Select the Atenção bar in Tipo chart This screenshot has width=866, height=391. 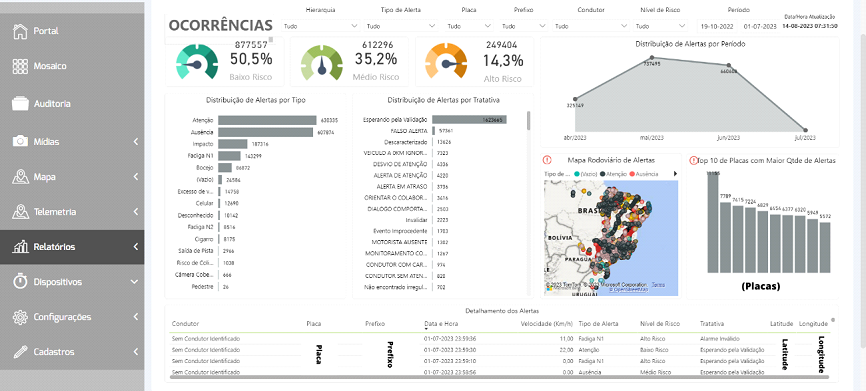267,120
